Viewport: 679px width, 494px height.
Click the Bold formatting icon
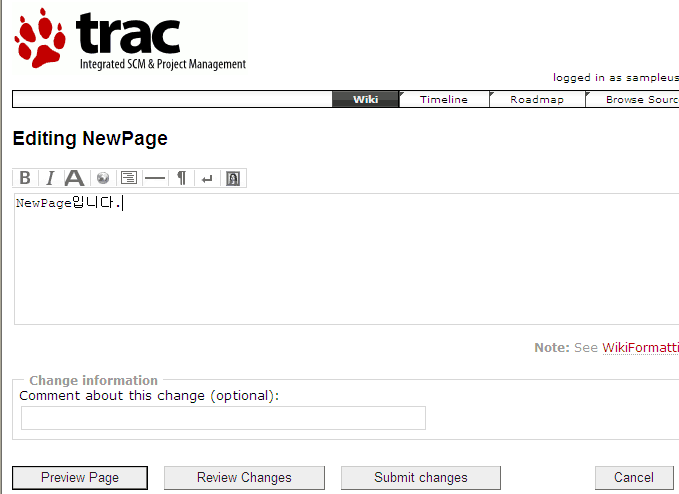pyautogui.click(x=25, y=178)
